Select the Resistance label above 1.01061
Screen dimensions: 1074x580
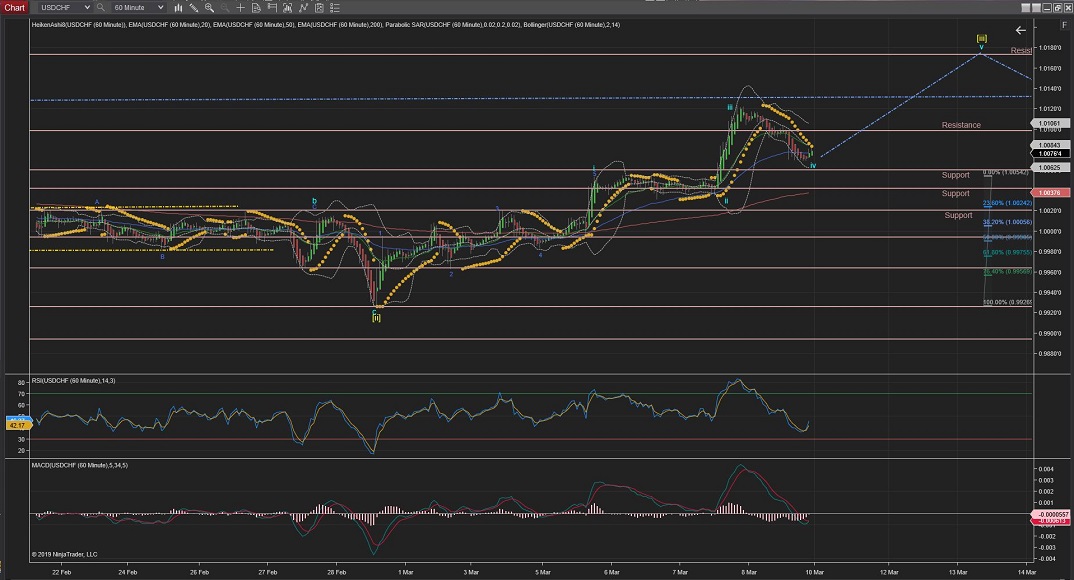[961, 125]
